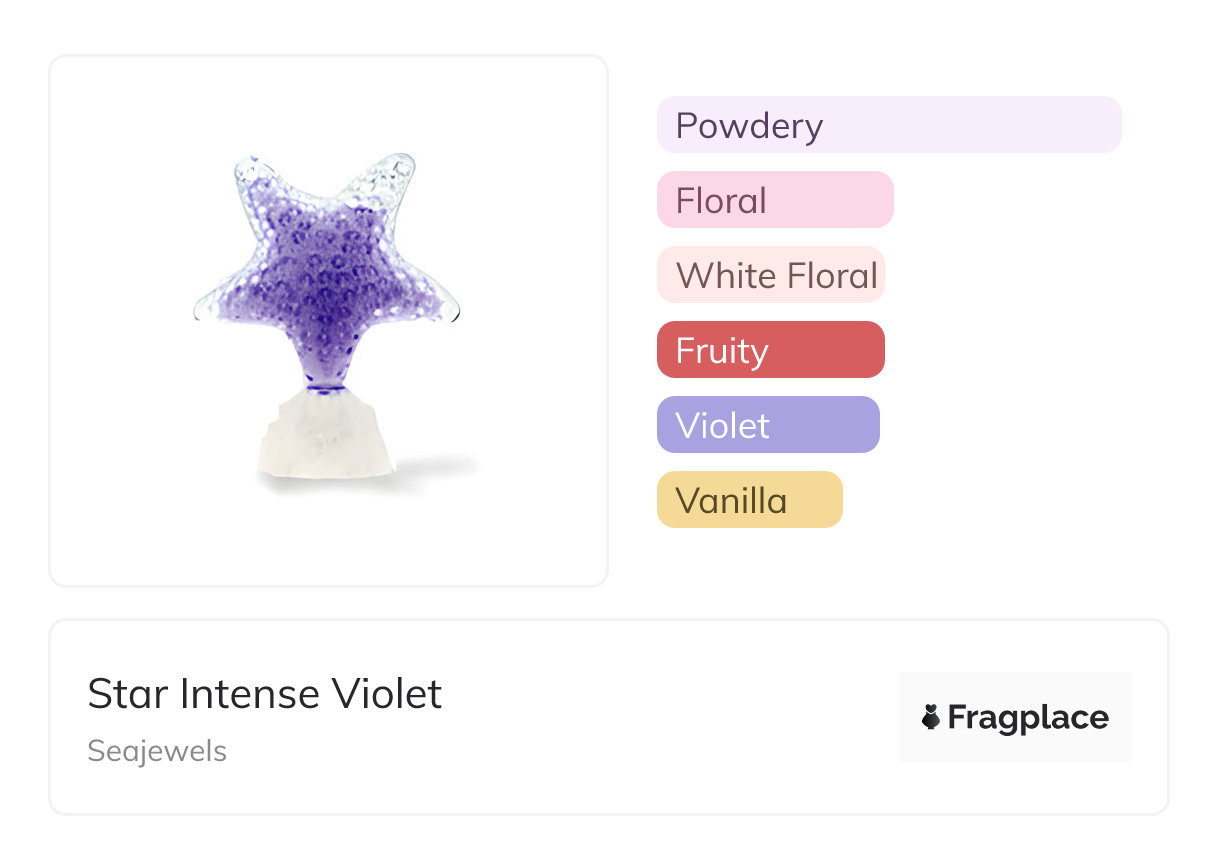This screenshot has width=1218, height=864.
Task: Click the left arm tip of starfish
Action: coord(206,307)
